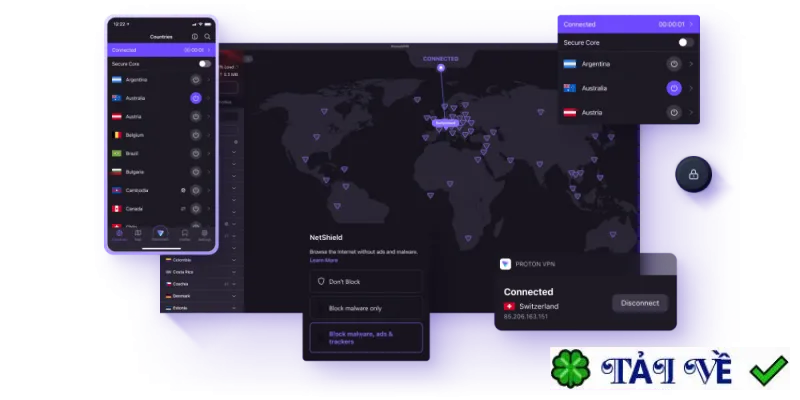This screenshot has width=800, height=400.
Task: Click Argentina's power icon in top-right panel
Action: pos(674,64)
